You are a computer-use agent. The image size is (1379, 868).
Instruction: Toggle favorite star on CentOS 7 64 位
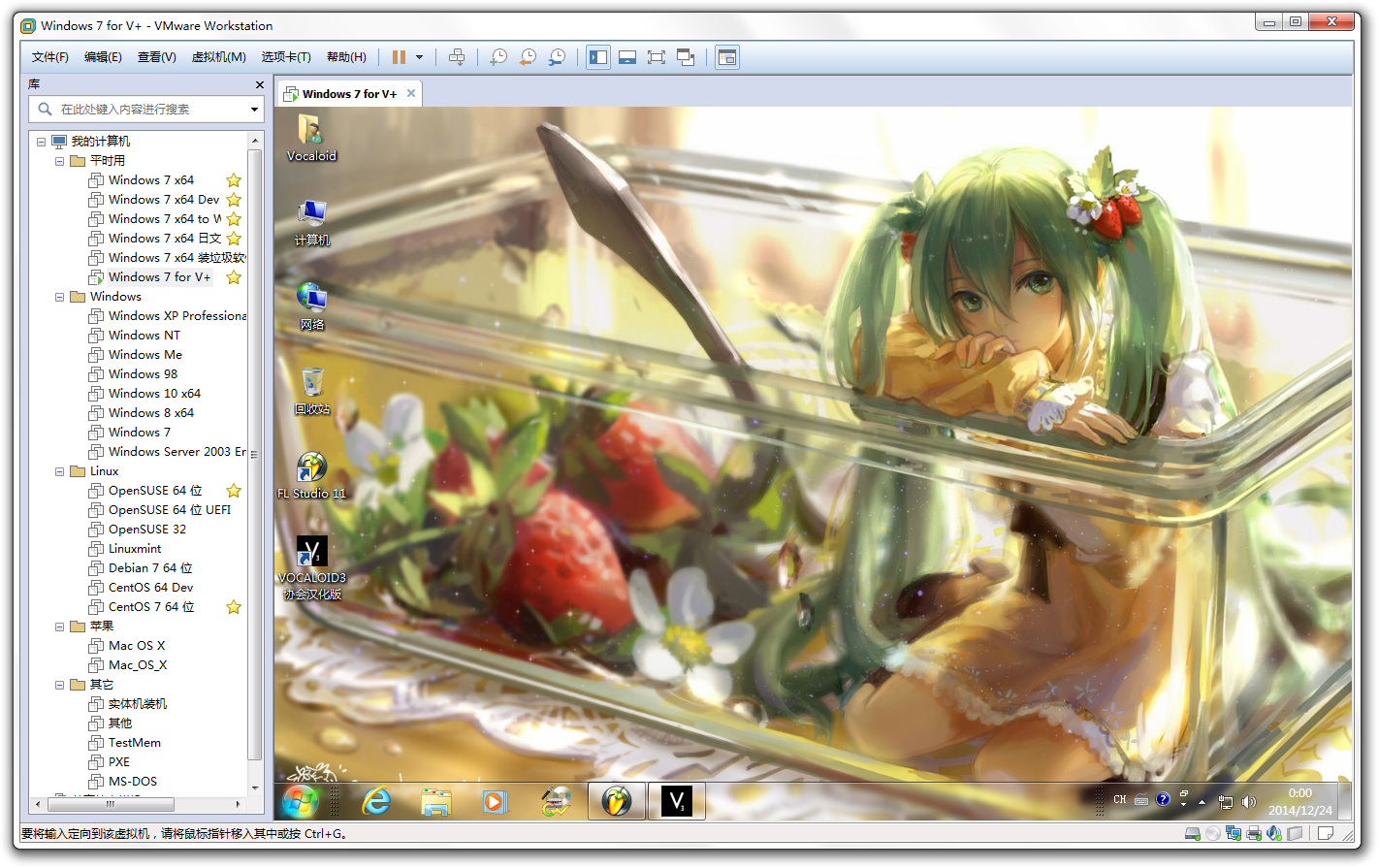[234, 607]
